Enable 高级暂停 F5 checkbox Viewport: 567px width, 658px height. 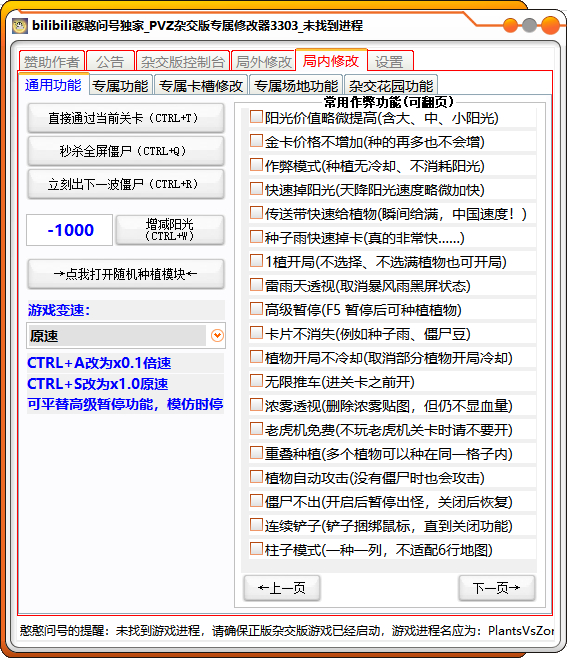256,309
